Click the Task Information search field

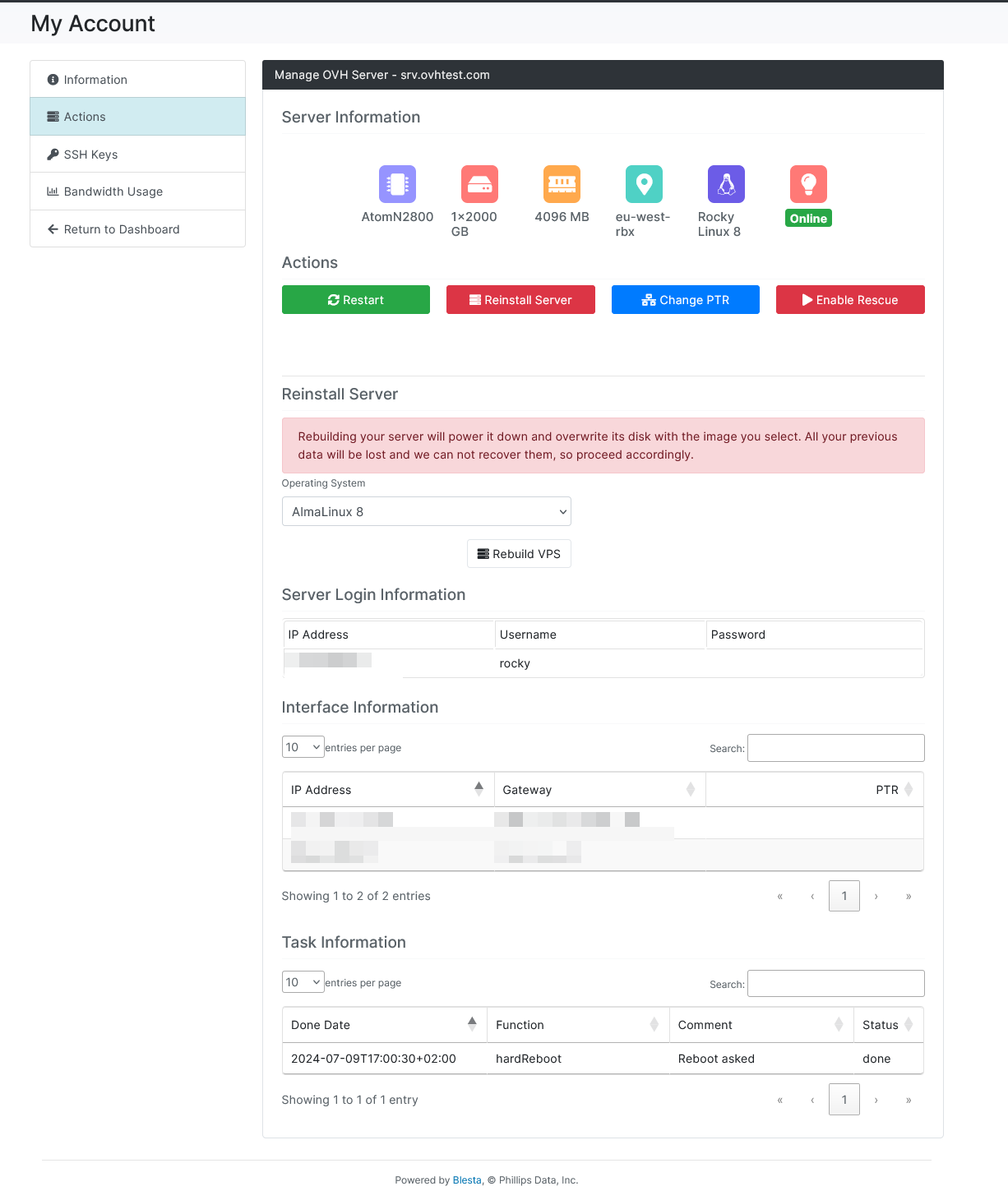pyautogui.click(x=836, y=984)
